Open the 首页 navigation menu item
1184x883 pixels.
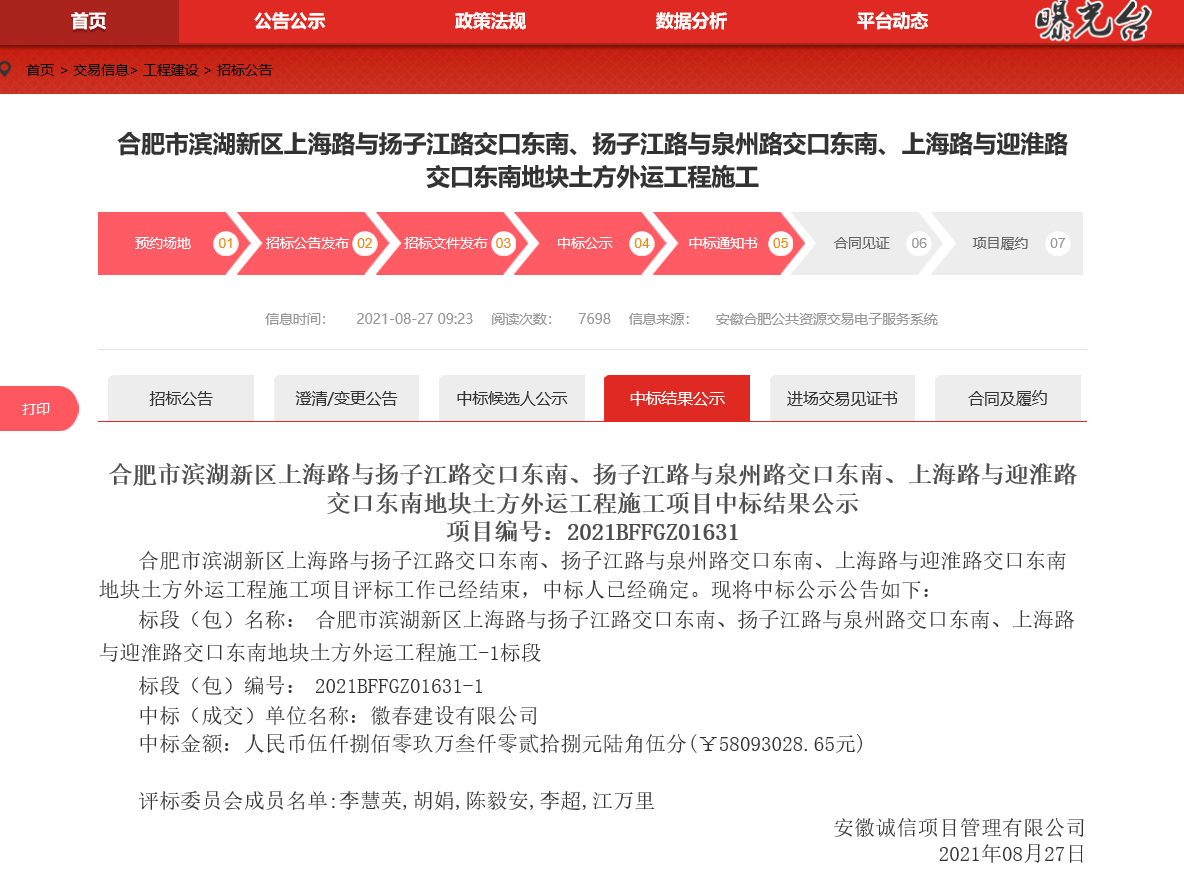(x=89, y=21)
